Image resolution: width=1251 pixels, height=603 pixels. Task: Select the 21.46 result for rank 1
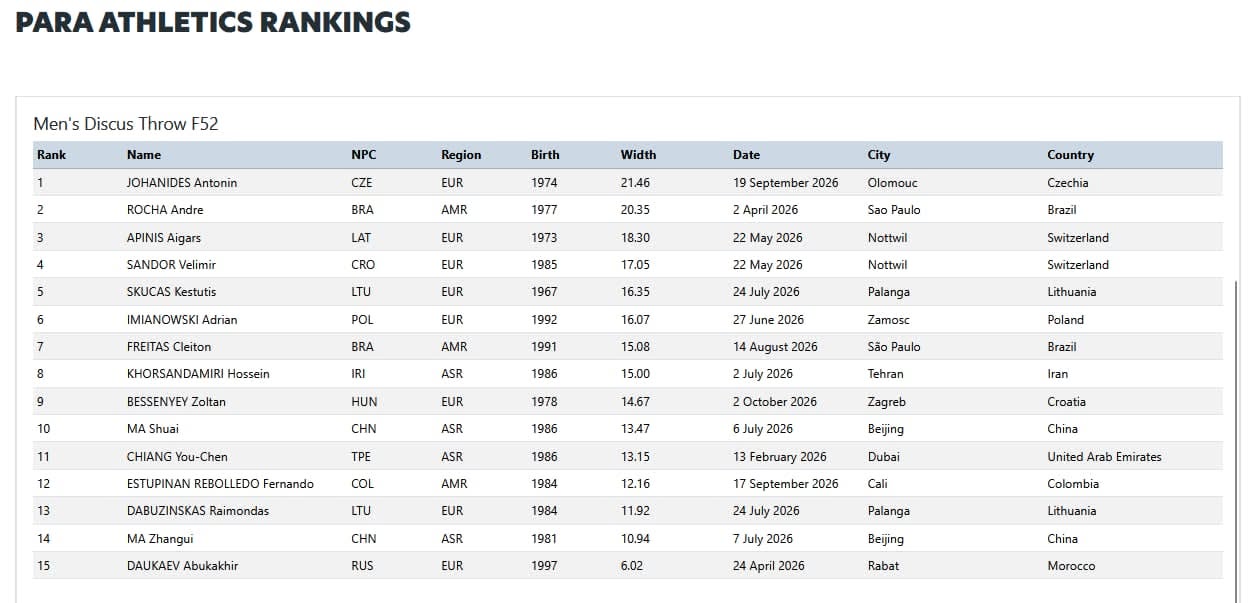click(x=635, y=183)
